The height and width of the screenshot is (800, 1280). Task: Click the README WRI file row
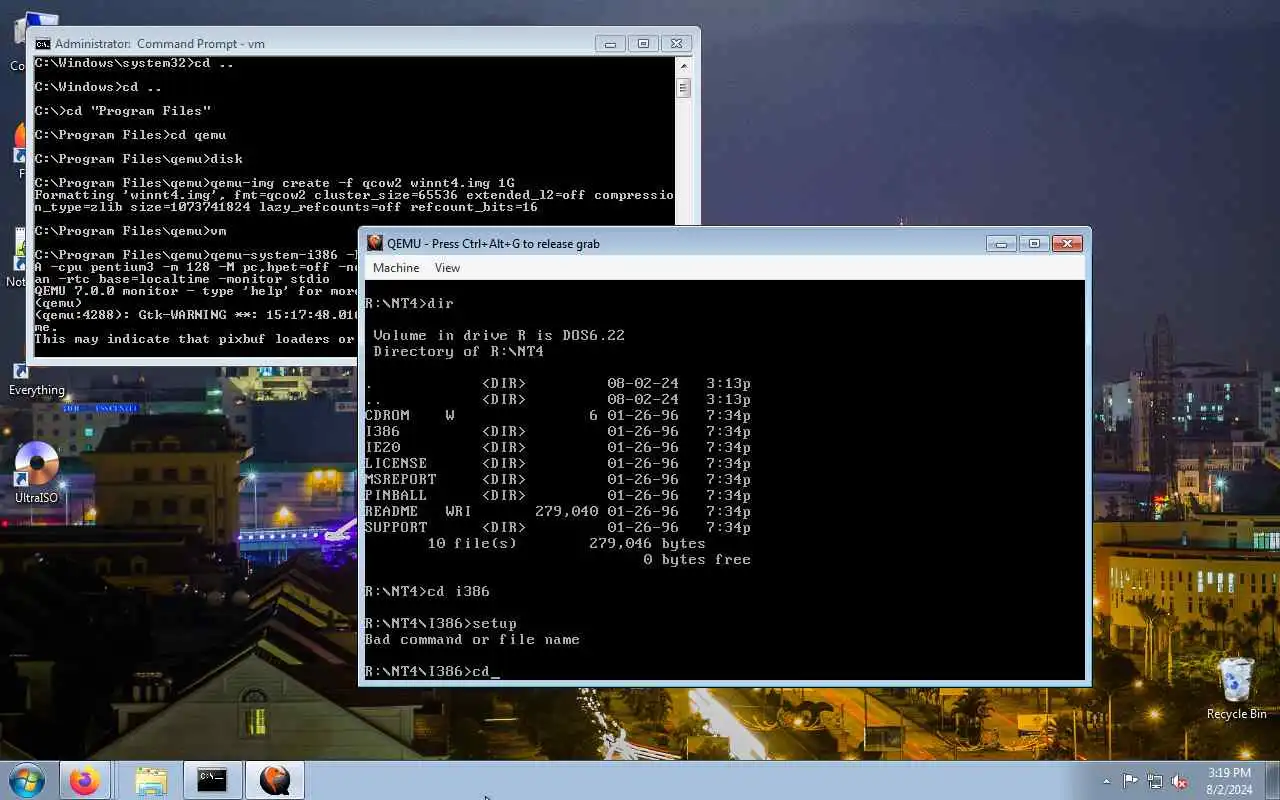[558, 511]
